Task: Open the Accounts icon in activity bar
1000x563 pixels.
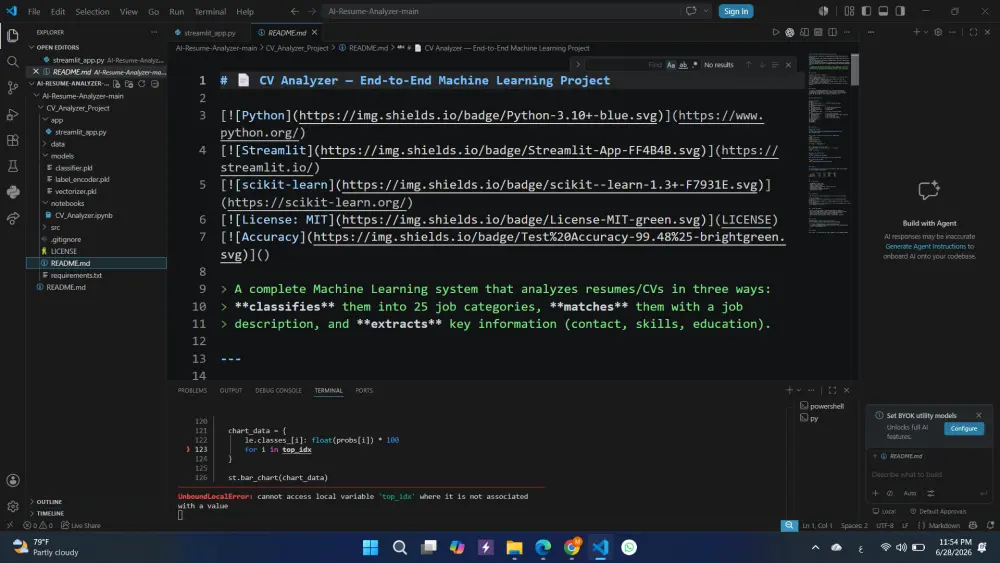Action: [13, 480]
